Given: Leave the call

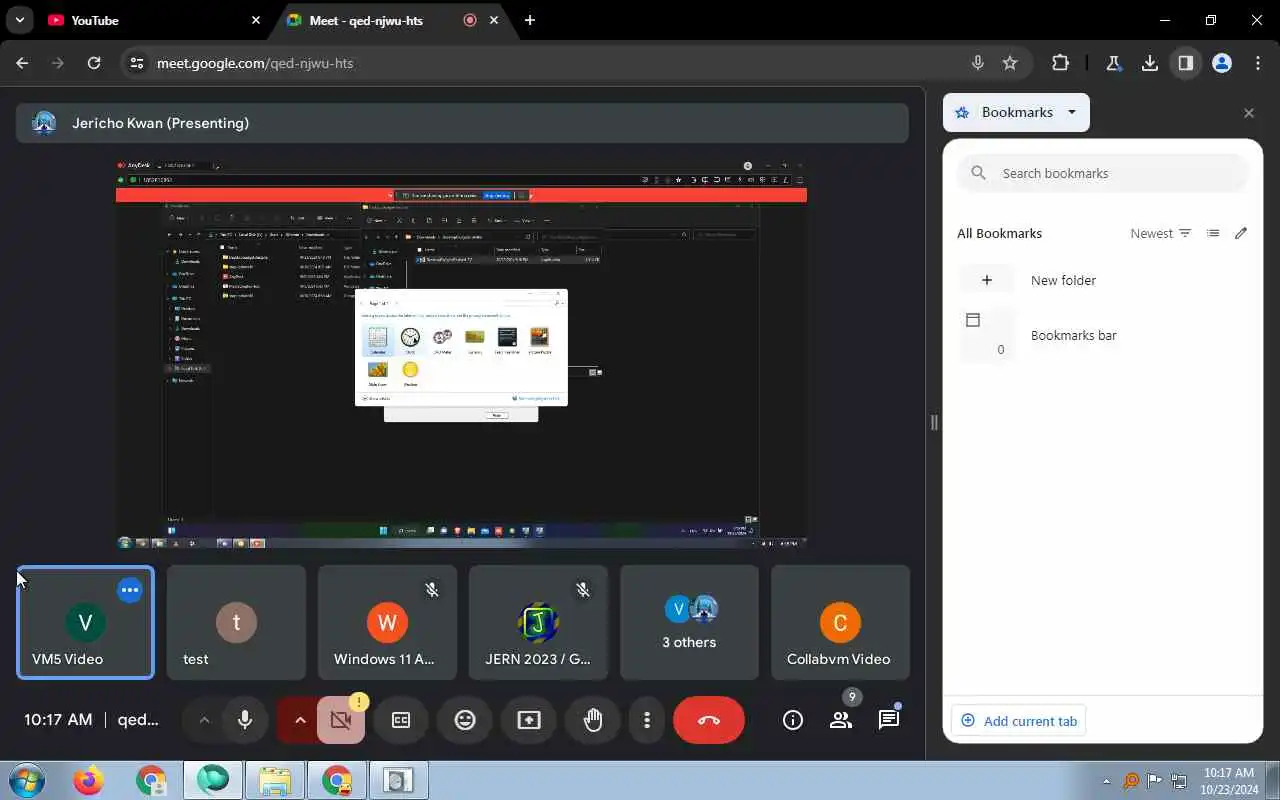Looking at the screenshot, I should coord(709,720).
